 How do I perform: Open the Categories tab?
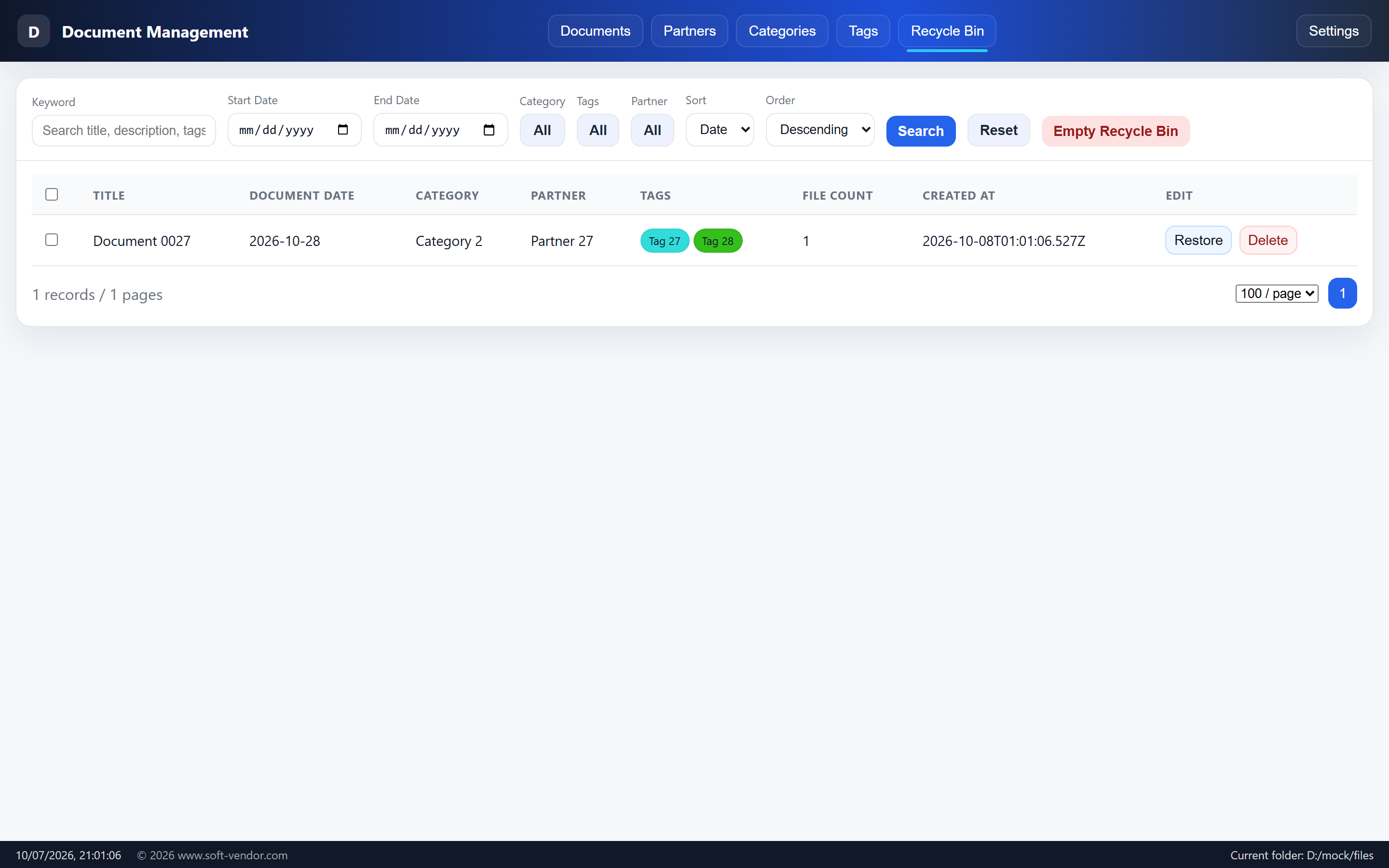pos(782,31)
